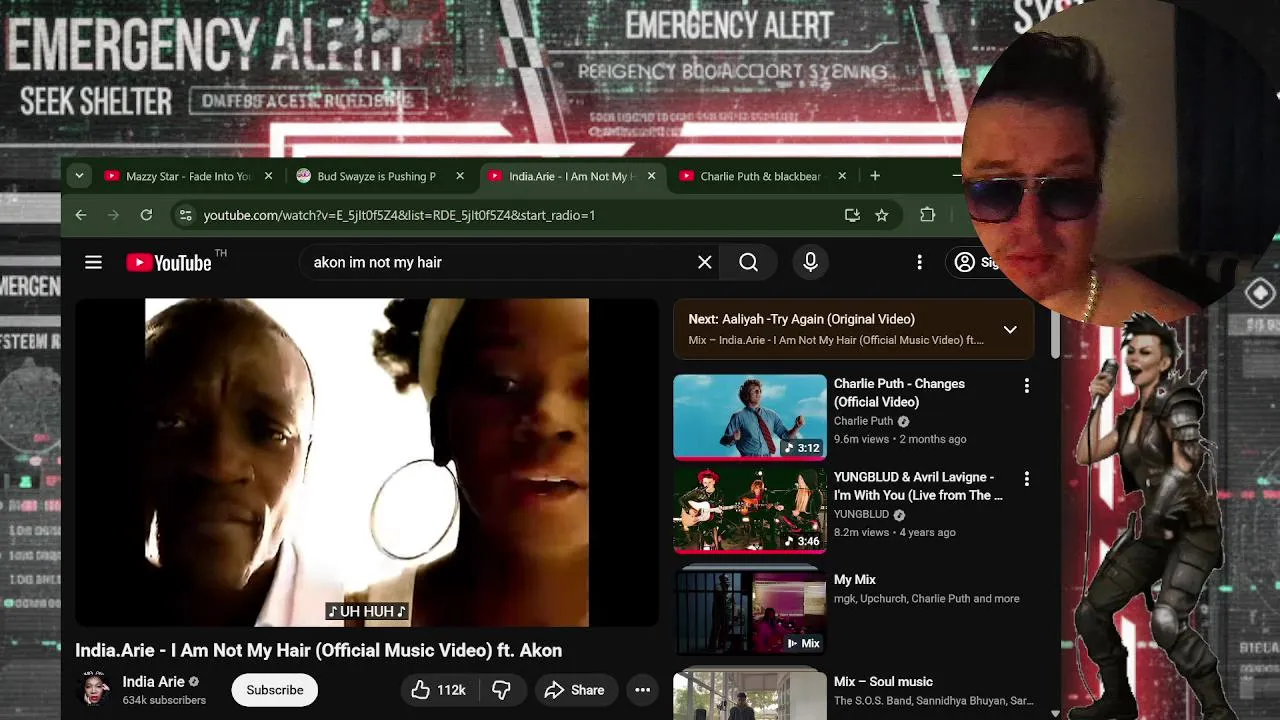
Task: Click the My Mix title
Action: (855, 580)
